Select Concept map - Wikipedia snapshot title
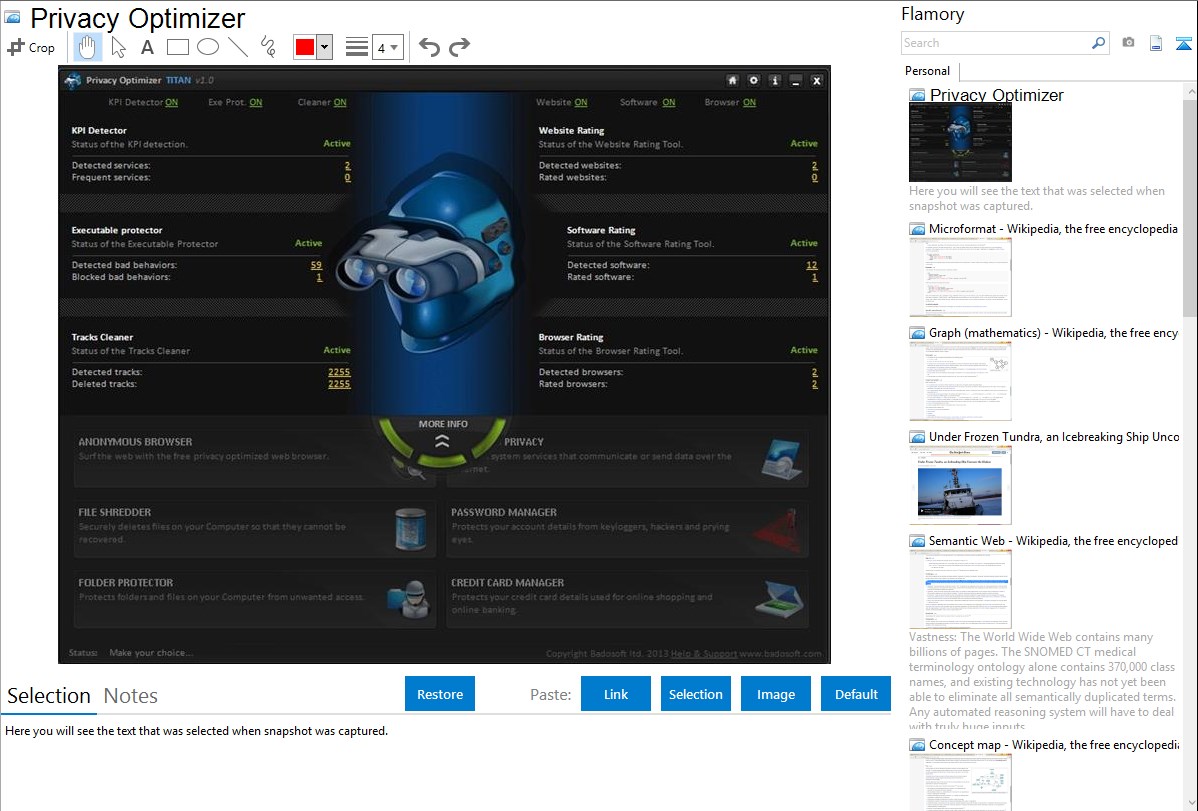Screen dimensions: 1198x811 point(1054,745)
